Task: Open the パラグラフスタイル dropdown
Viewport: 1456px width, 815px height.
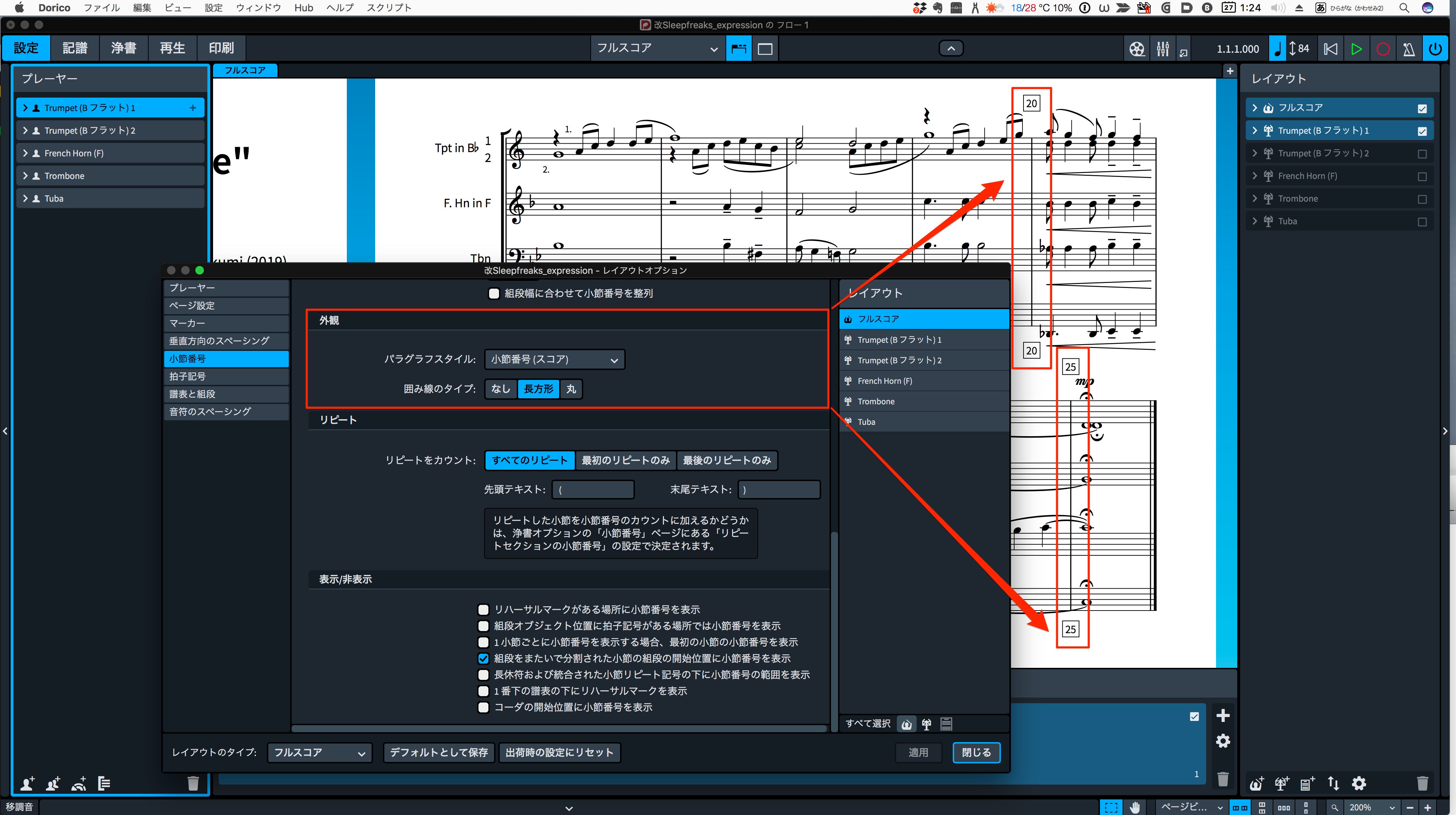Action: click(555, 360)
